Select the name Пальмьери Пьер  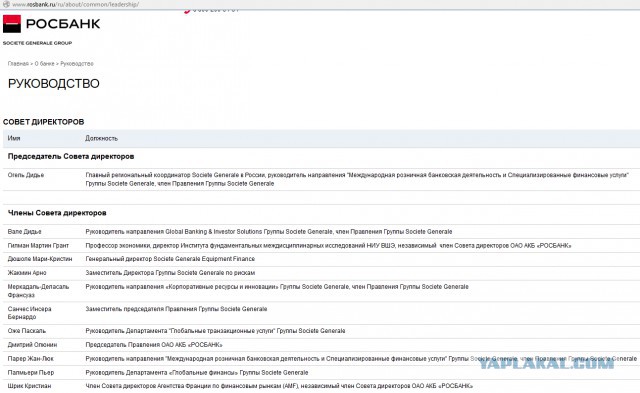pyautogui.click(x=31, y=372)
